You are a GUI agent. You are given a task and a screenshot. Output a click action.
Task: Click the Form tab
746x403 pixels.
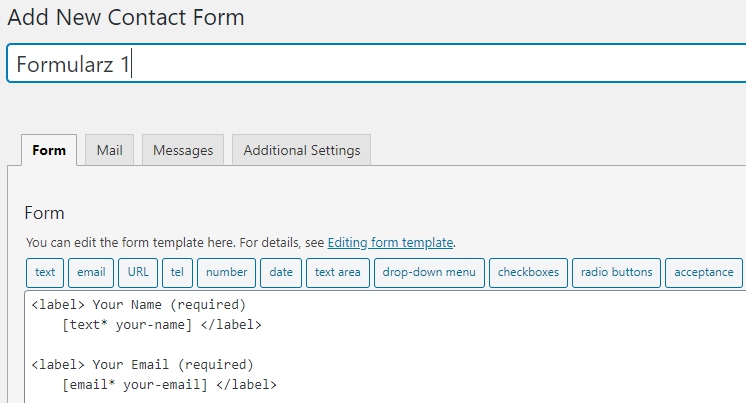click(49, 150)
